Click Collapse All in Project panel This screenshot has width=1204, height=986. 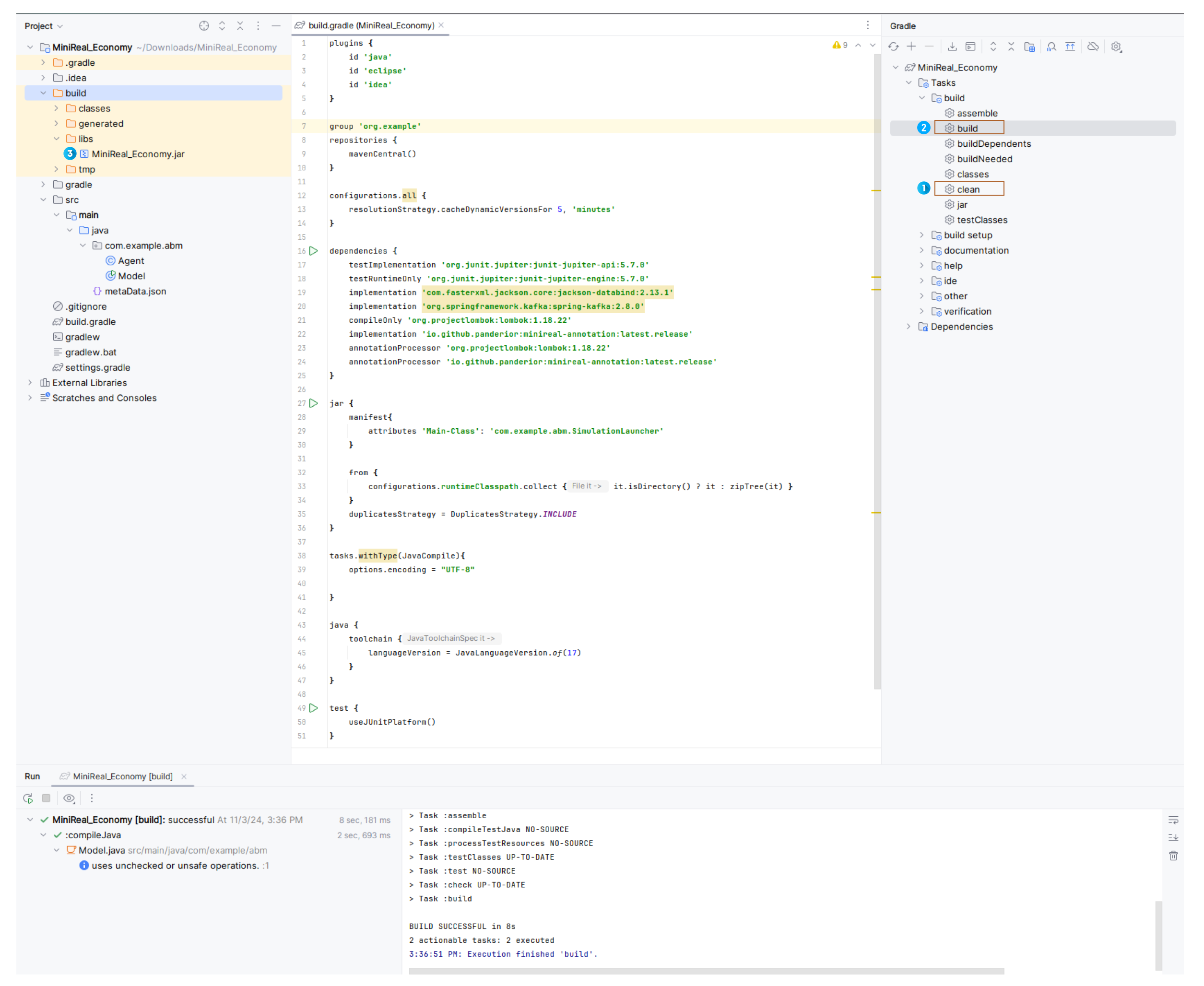tap(240, 25)
